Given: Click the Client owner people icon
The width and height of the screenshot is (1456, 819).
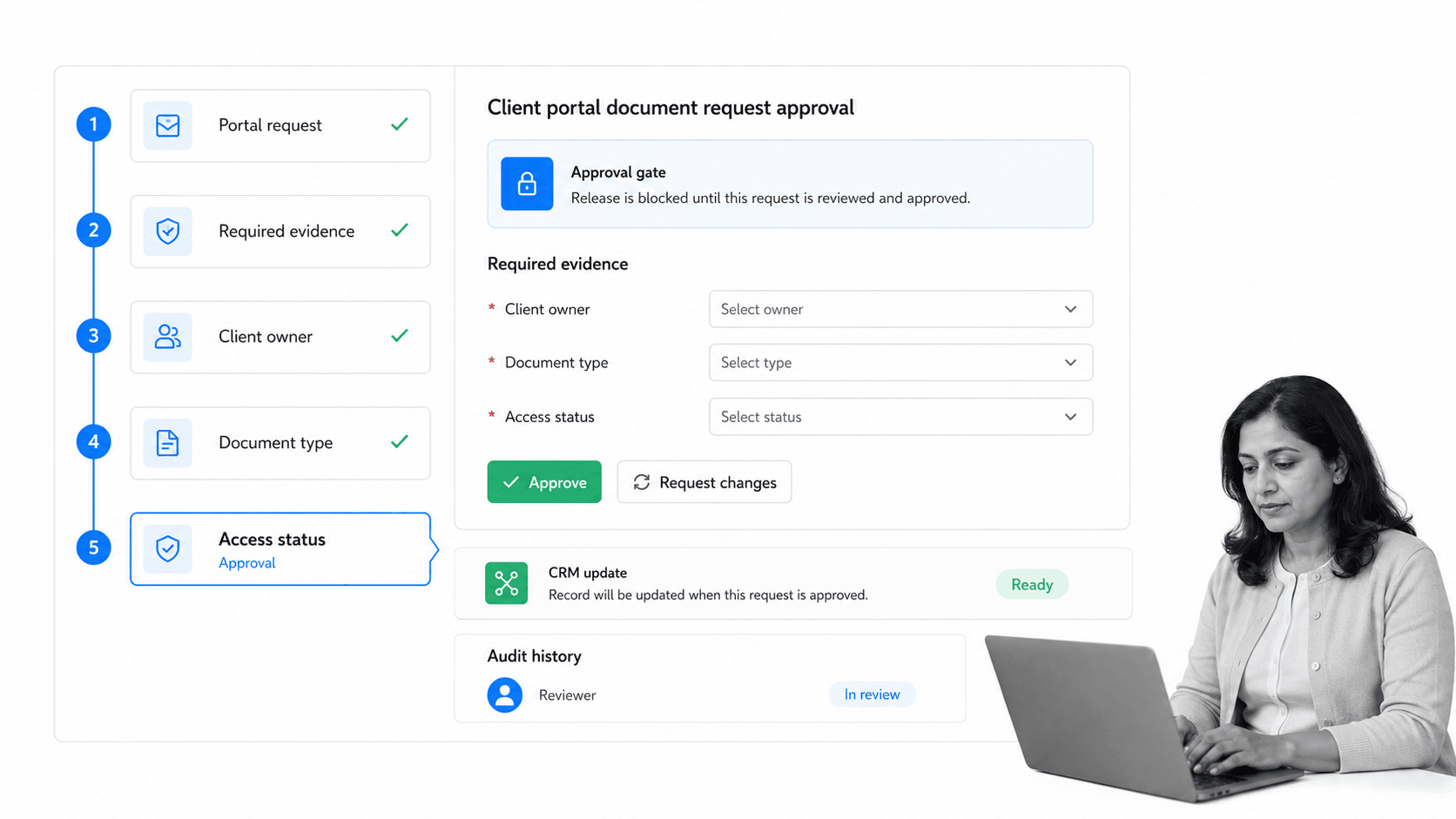Looking at the screenshot, I should (x=168, y=337).
